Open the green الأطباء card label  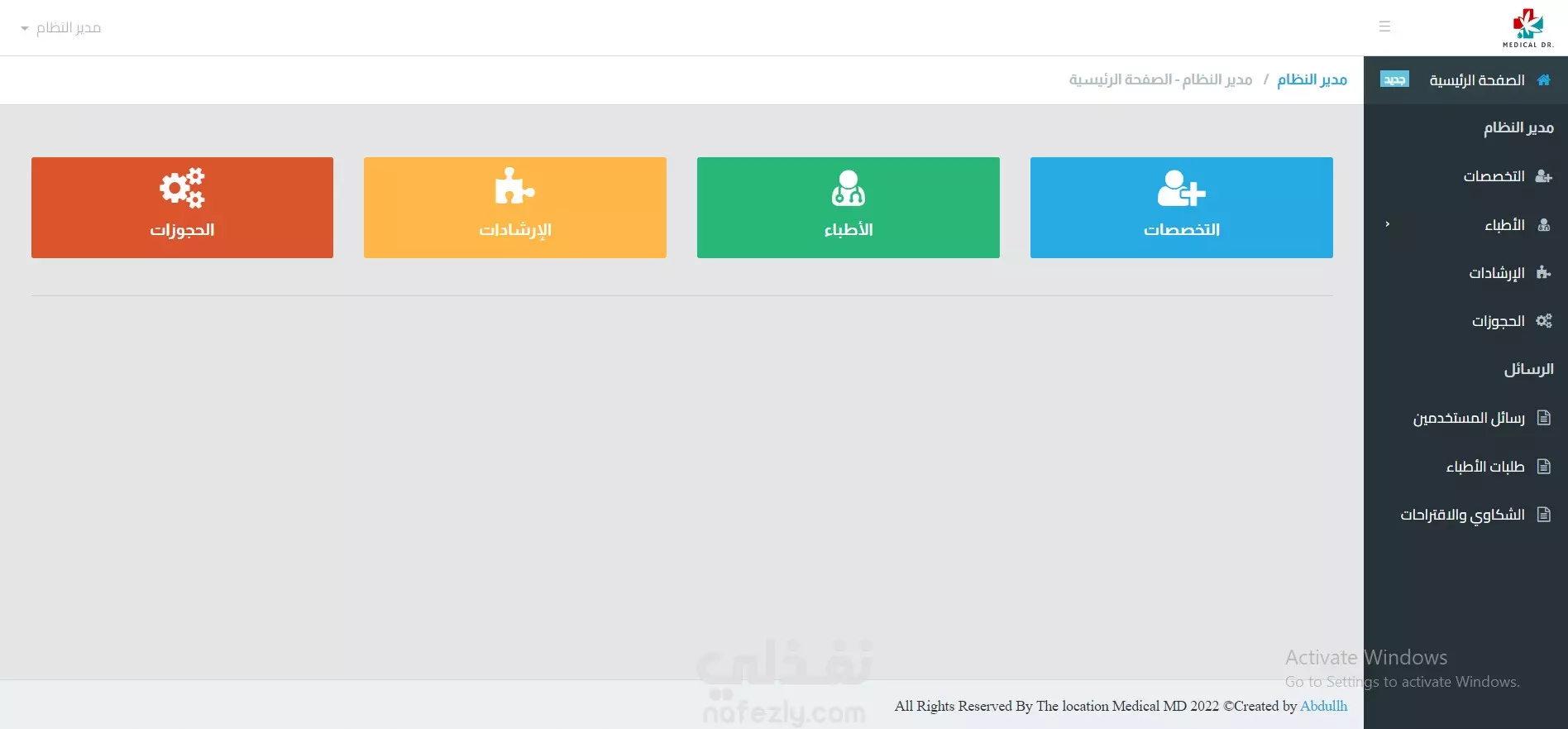[848, 229]
